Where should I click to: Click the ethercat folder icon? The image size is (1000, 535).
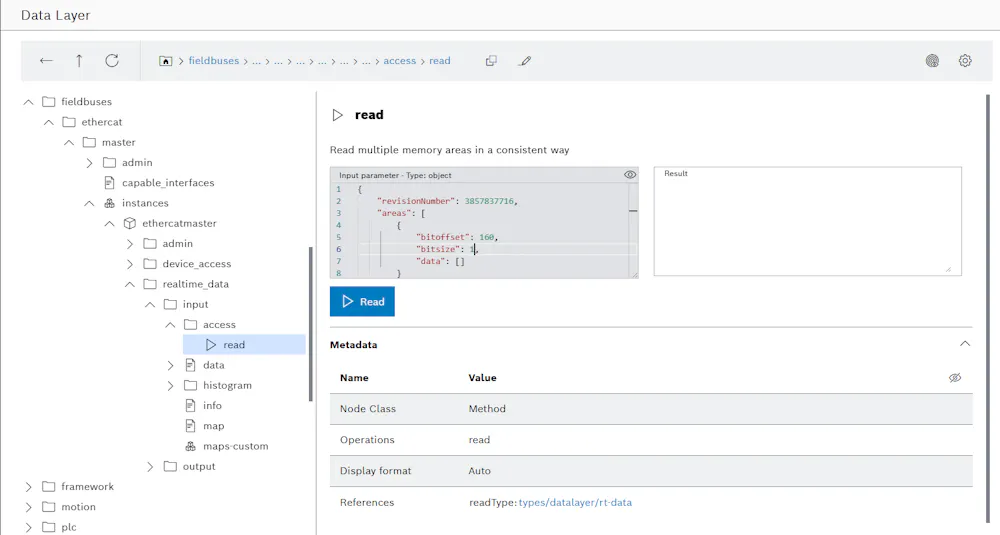[69, 122]
